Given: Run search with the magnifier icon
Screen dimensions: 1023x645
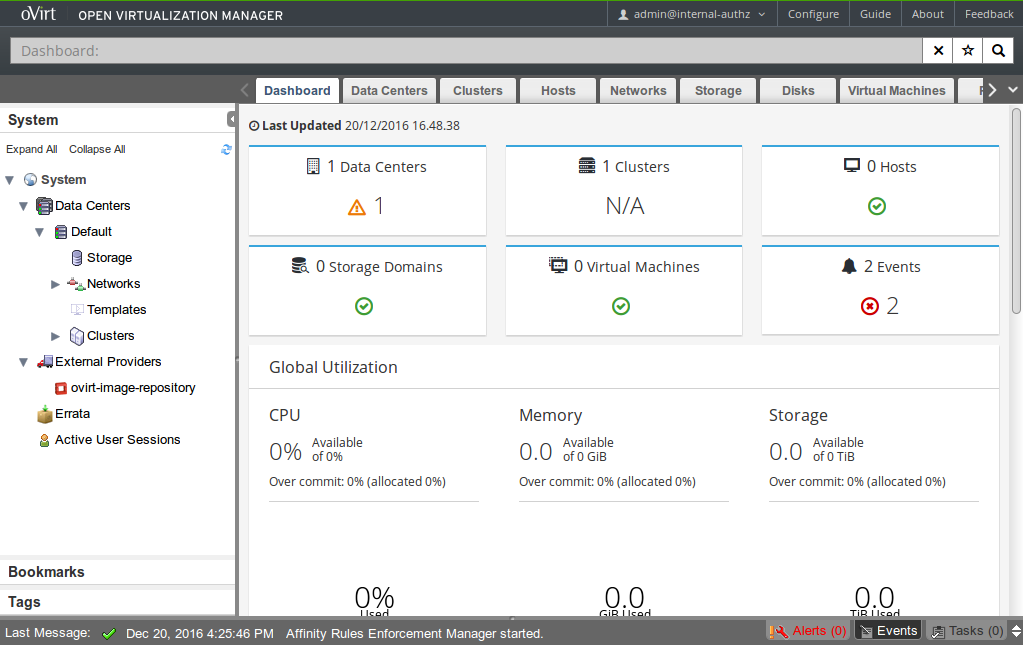Looking at the screenshot, I should 998,51.
